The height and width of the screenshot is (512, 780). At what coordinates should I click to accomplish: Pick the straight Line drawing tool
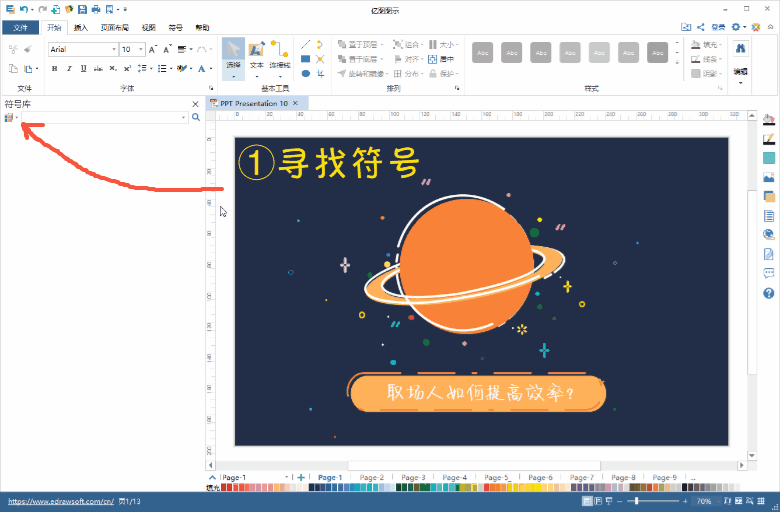tap(305, 45)
